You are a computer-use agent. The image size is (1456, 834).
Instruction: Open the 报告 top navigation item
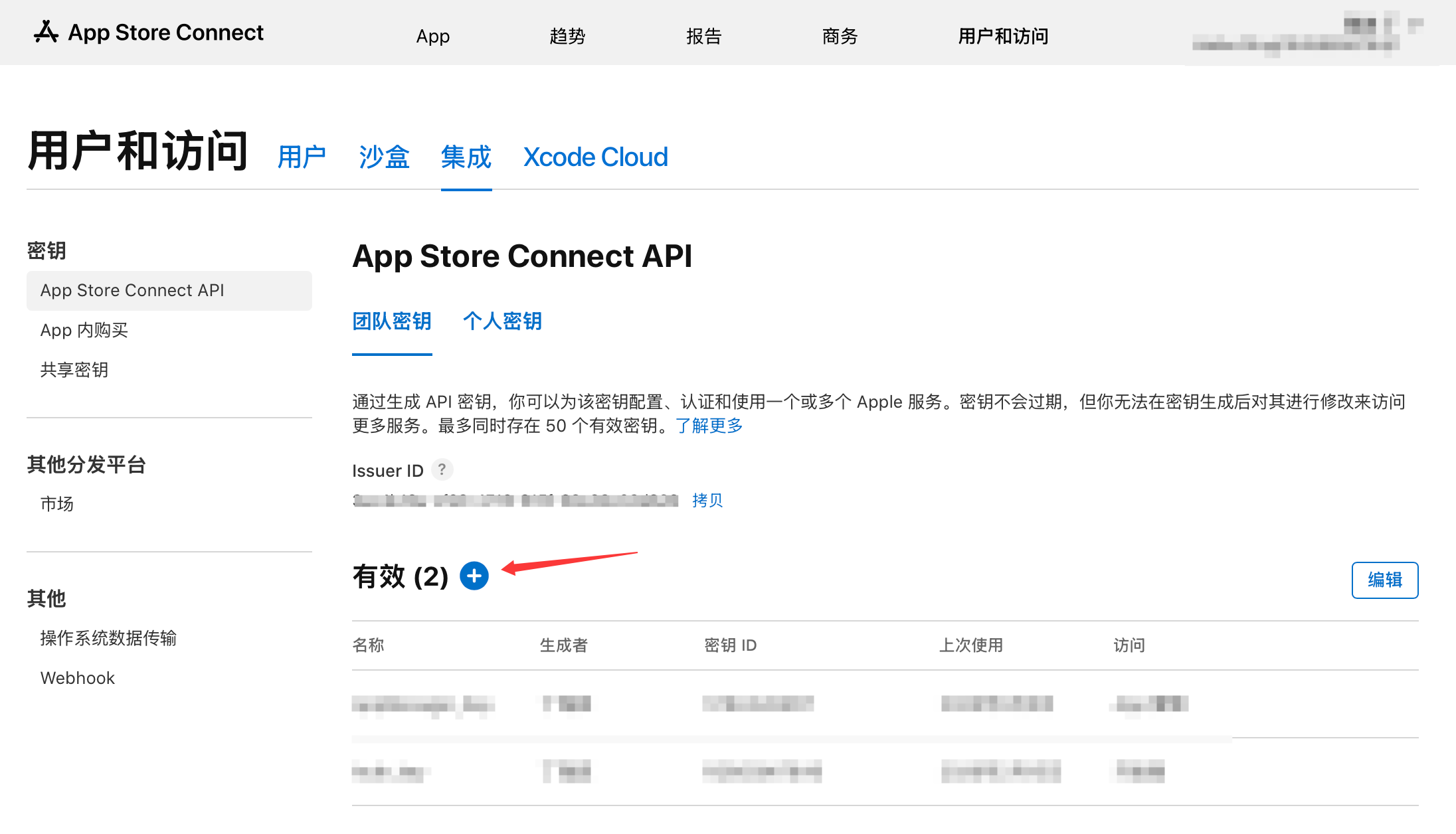point(704,36)
